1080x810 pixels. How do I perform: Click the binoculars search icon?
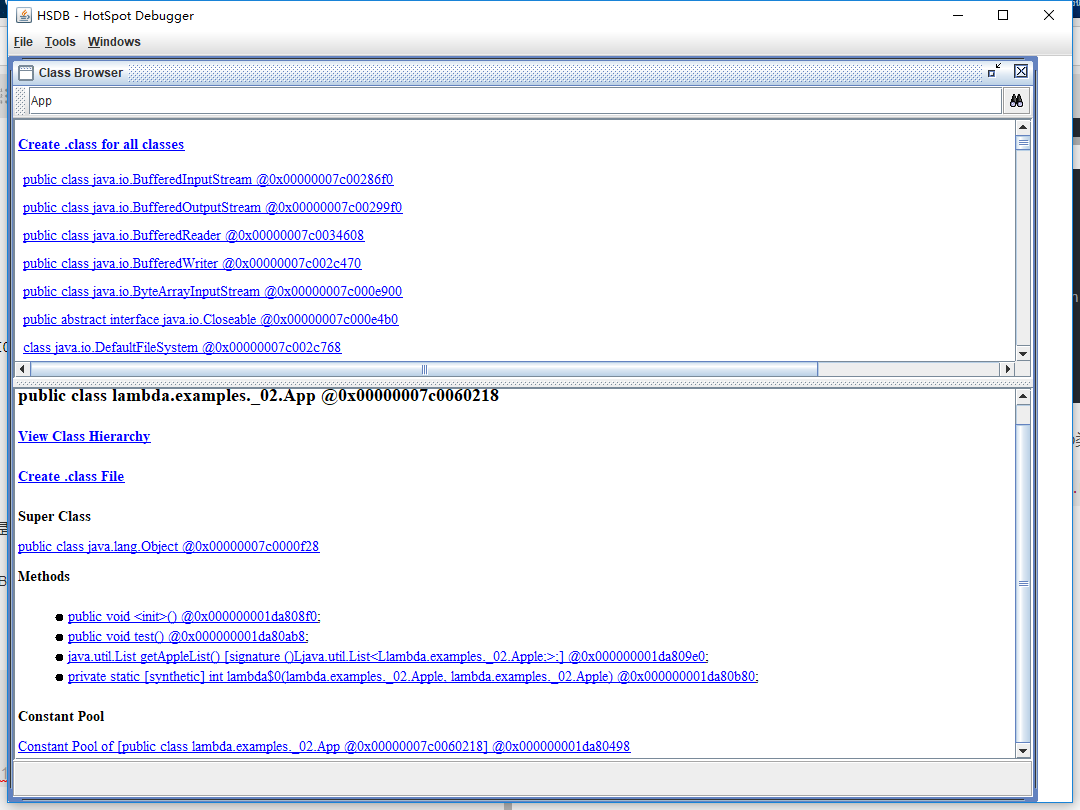pyautogui.click(x=1016, y=101)
